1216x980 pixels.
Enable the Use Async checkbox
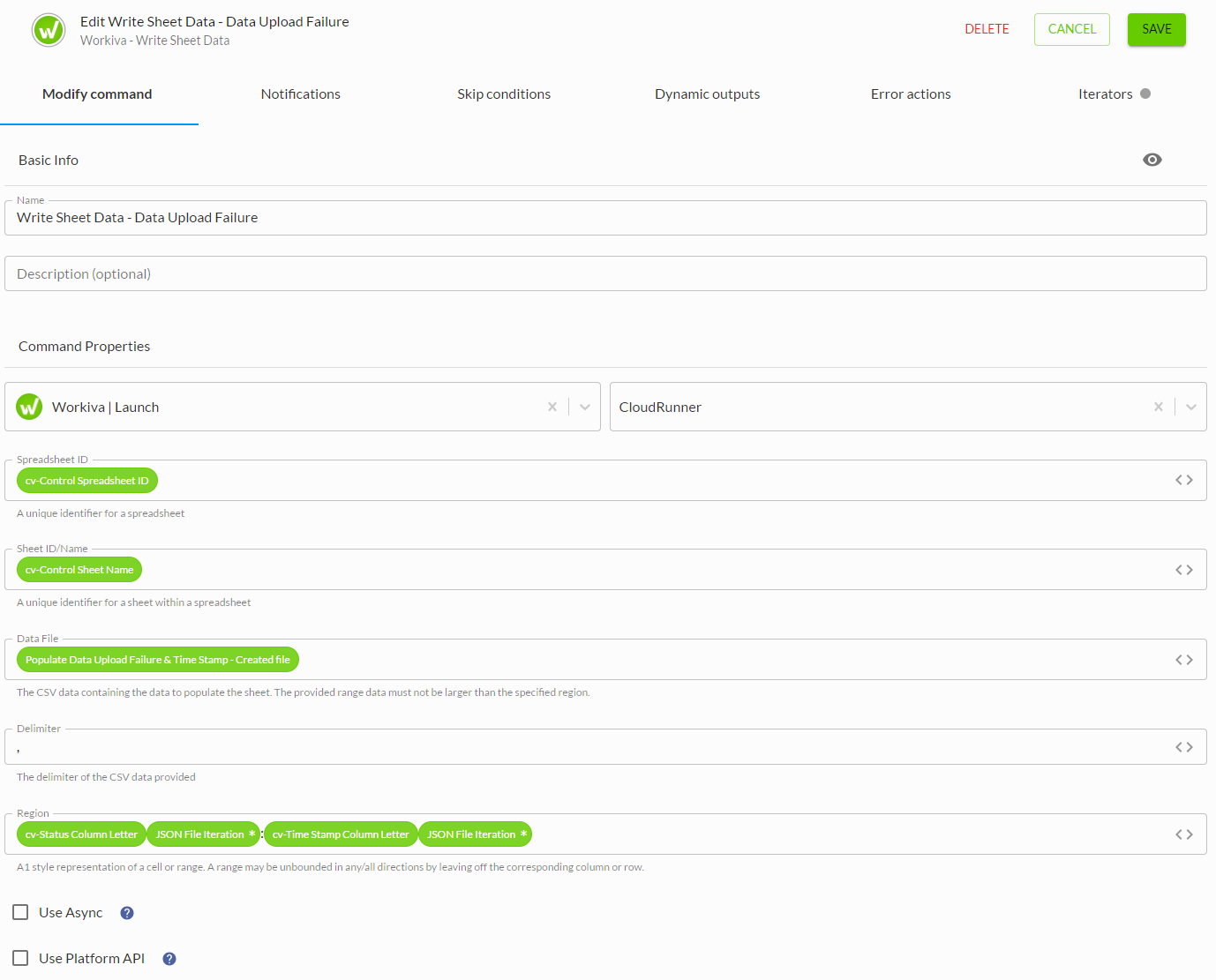(20, 912)
